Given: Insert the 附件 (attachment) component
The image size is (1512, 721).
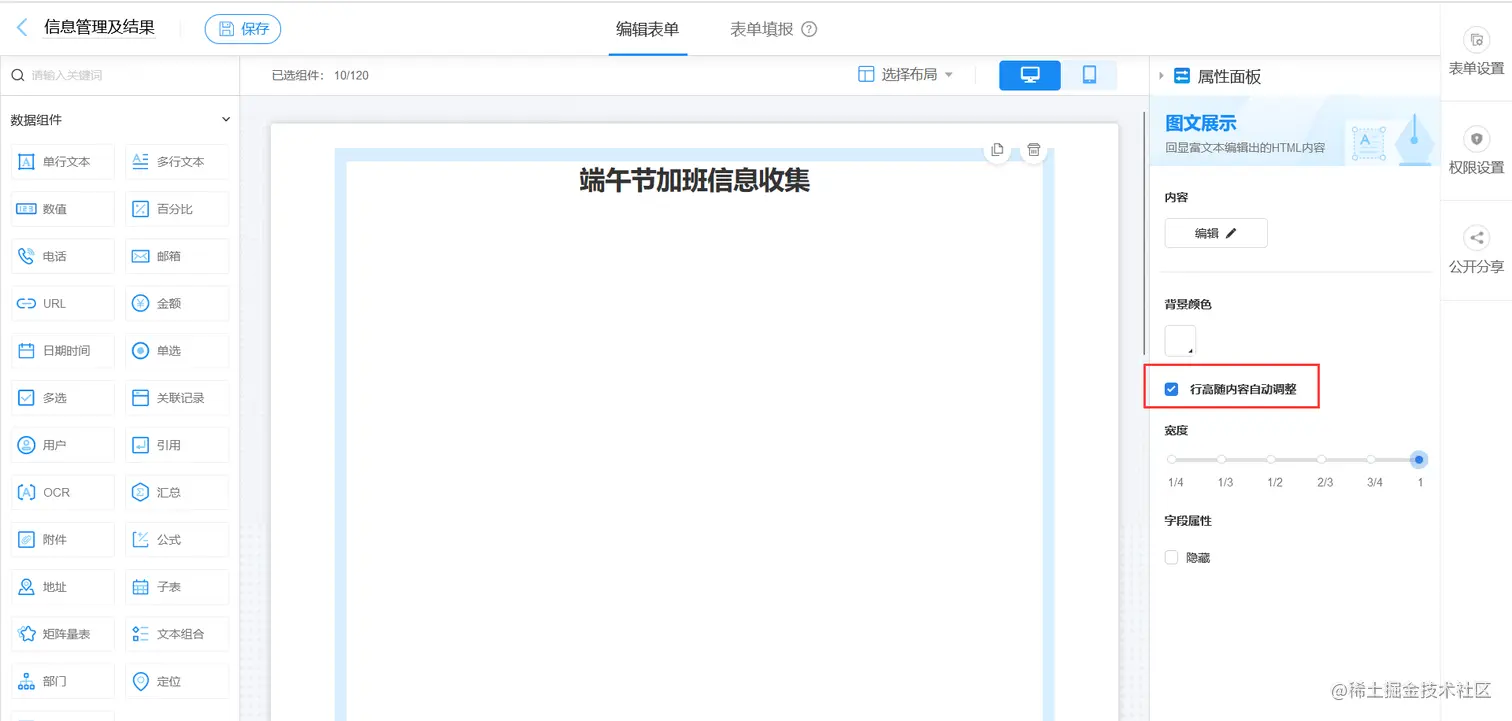Looking at the screenshot, I should pos(62,539).
